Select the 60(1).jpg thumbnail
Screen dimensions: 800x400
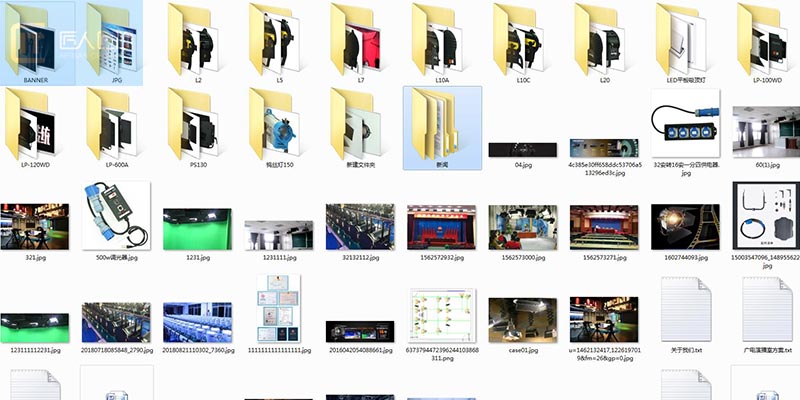766,132
